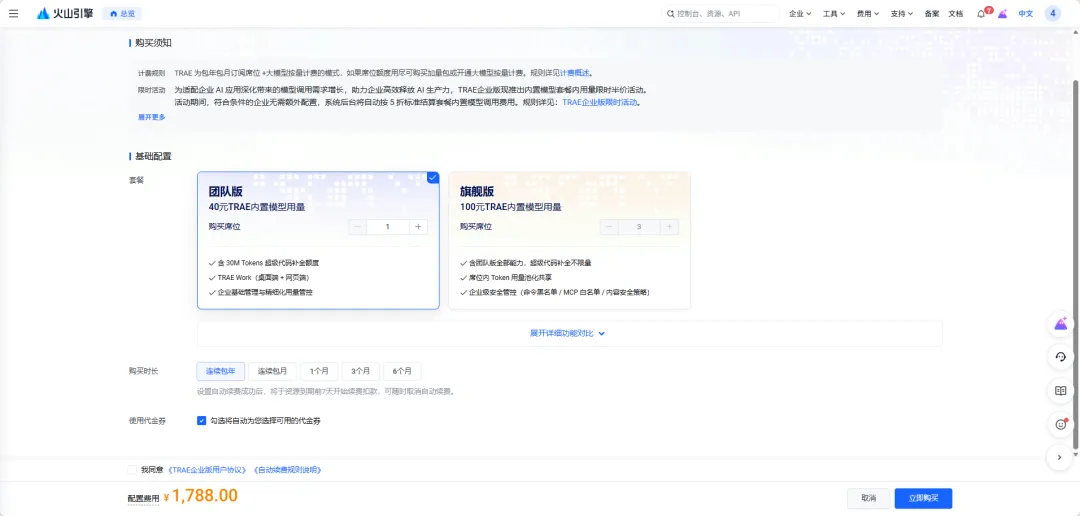Toggle the auto-select voucher checkbox

point(202,420)
